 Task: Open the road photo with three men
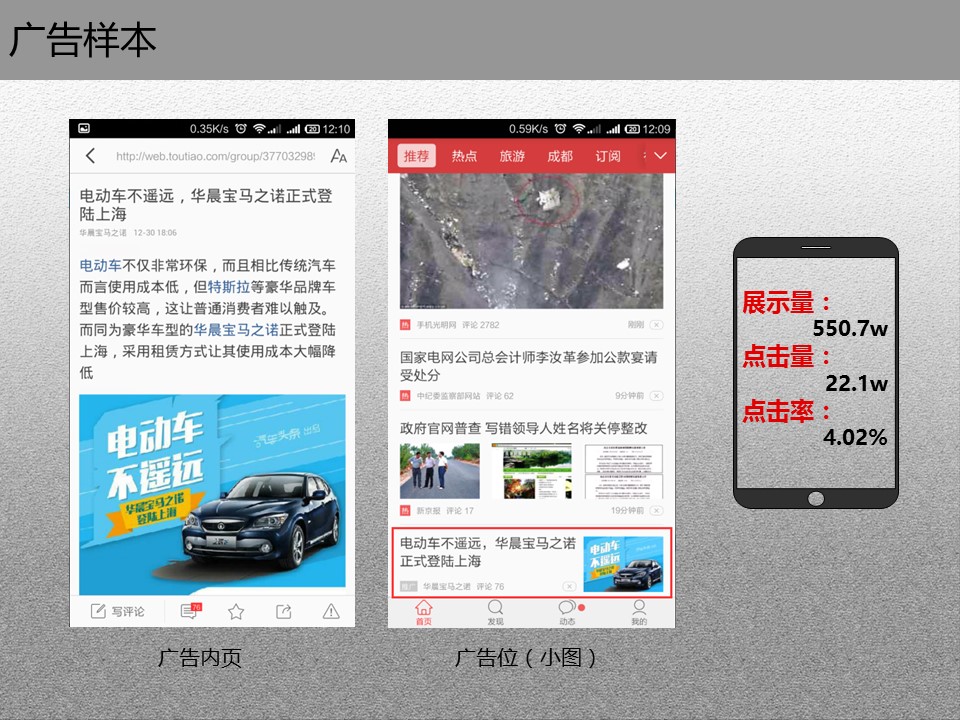pyautogui.click(x=440, y=471)
